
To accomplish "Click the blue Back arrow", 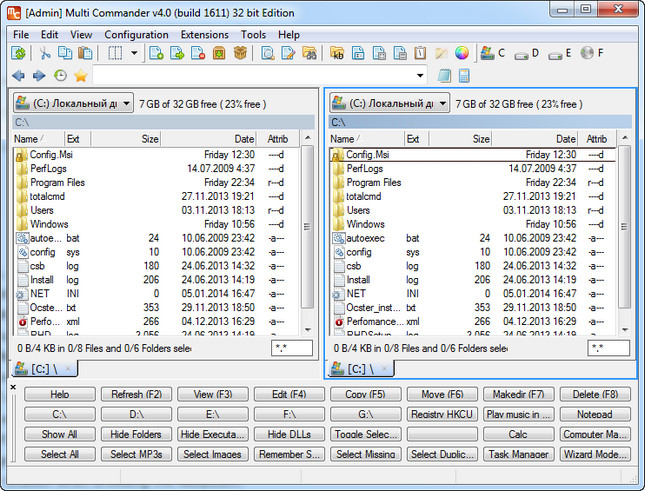I will click(19, 76).
